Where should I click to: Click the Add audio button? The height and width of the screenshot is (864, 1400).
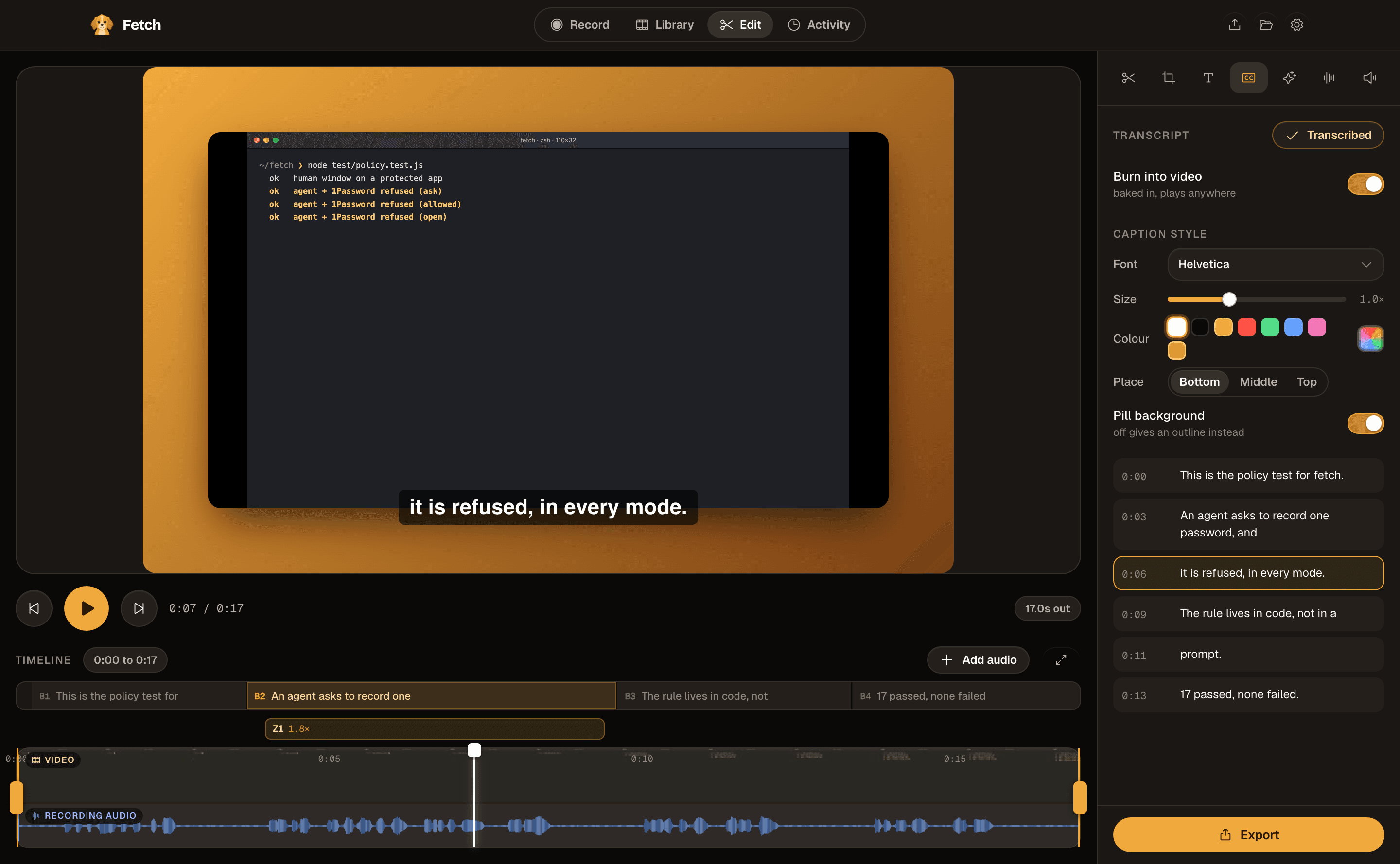point(978,659)
